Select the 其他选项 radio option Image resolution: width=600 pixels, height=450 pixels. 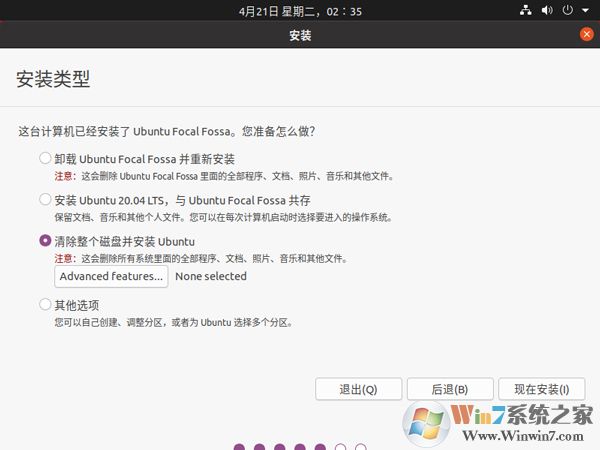[x=45, y=304]
